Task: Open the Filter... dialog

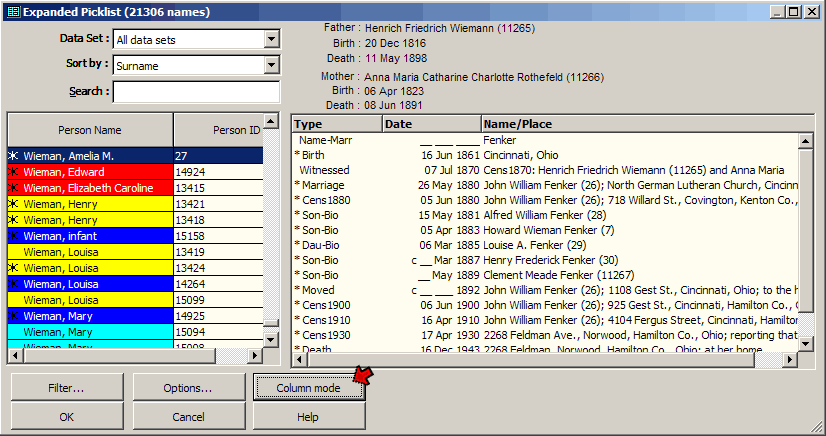Action: [x=67, y=388]
